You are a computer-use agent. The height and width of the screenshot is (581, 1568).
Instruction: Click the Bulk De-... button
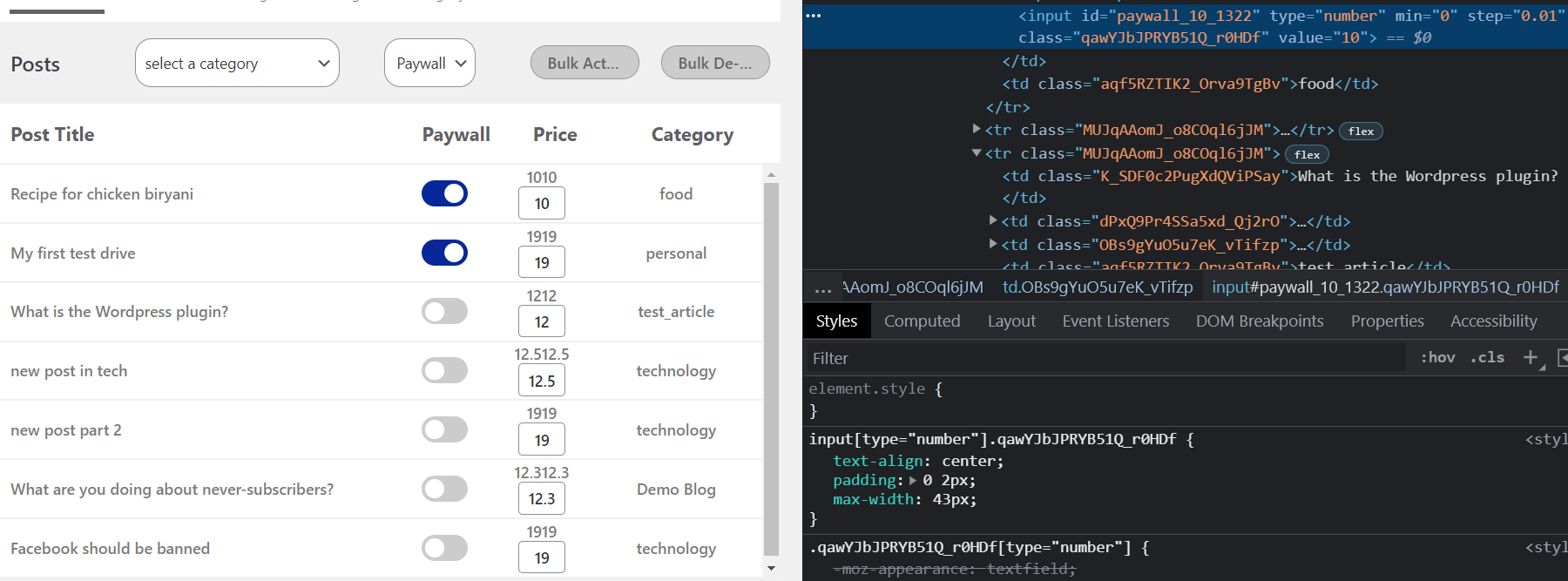[x=715, y=63]
